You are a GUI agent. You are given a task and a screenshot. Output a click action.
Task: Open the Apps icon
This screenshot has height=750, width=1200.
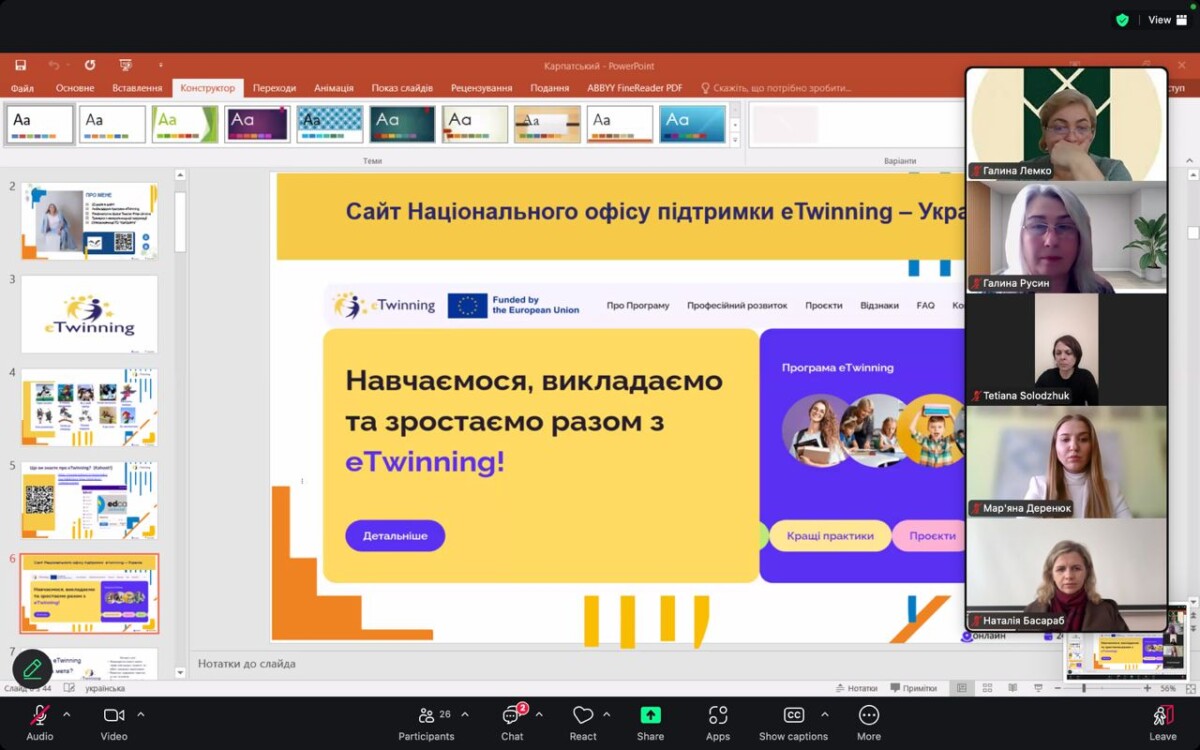click(x=718, y=716)
